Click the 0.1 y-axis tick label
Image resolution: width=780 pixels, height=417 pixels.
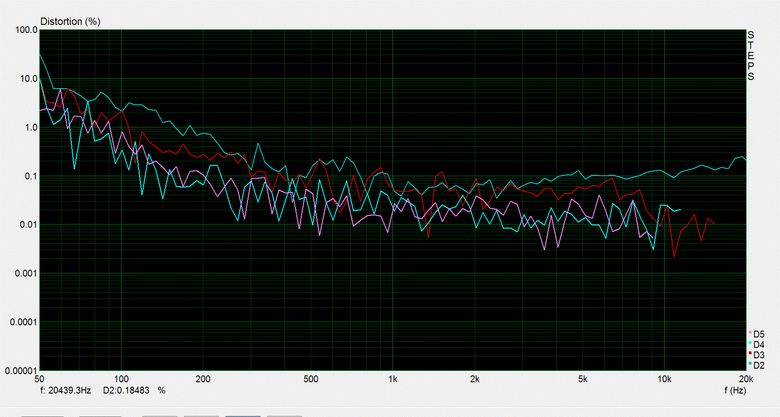pyautogui.click(x=31, y=176)
